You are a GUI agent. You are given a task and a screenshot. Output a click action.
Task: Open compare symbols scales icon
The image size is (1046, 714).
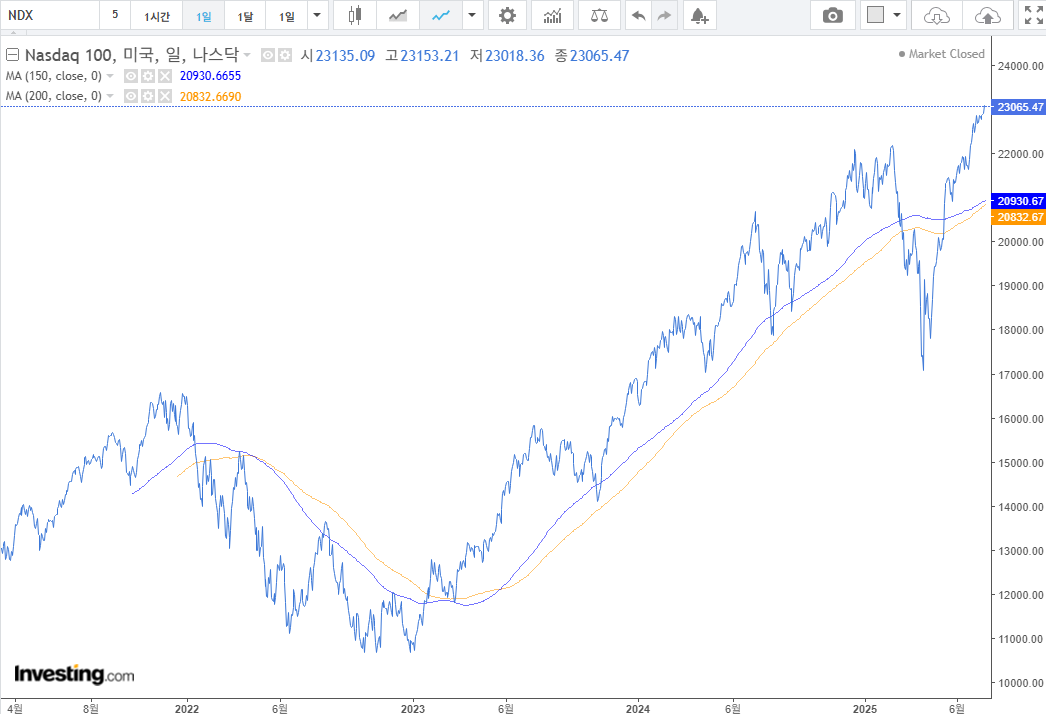(599, 15)
